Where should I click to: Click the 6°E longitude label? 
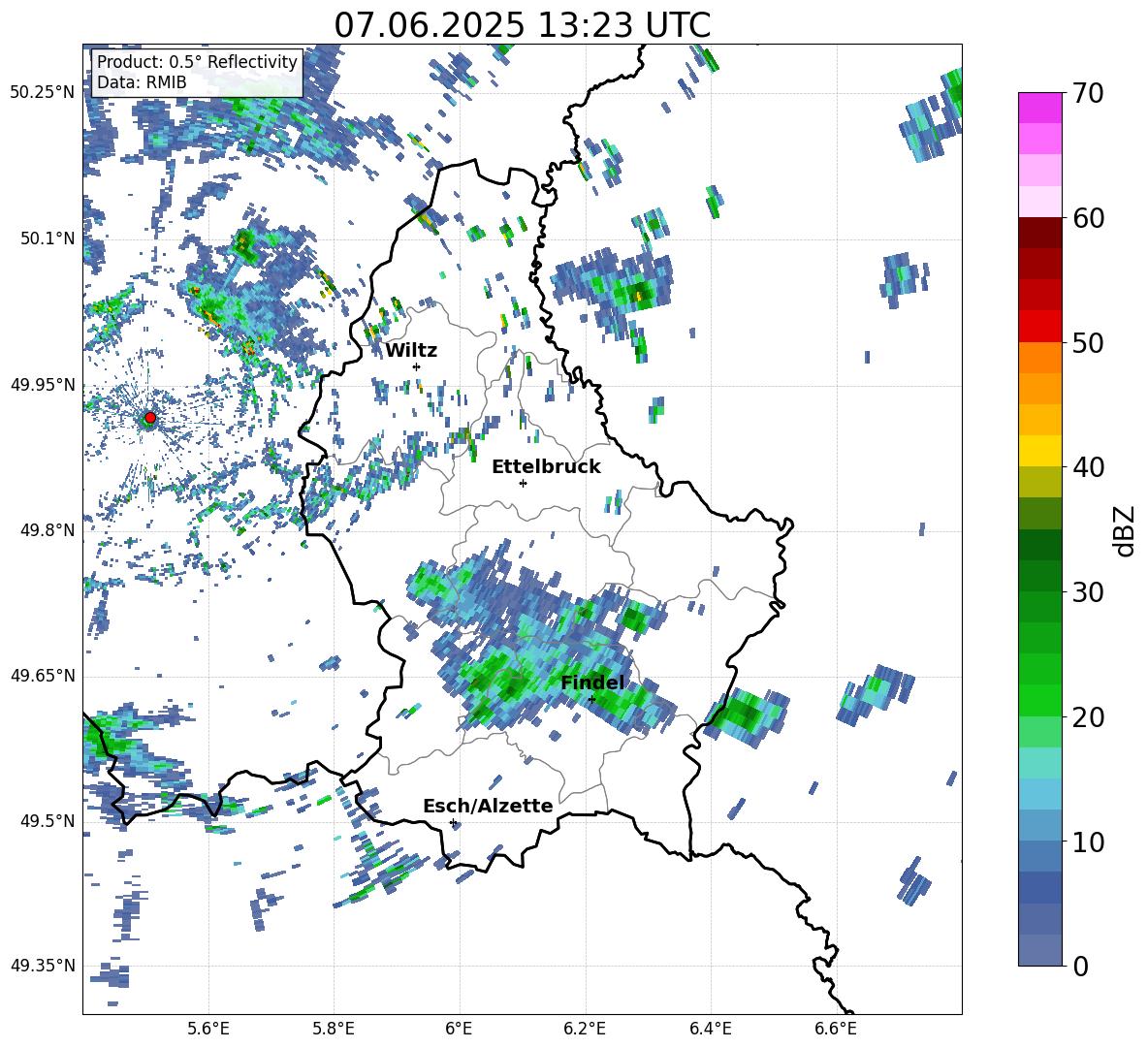coord(459,1030)
